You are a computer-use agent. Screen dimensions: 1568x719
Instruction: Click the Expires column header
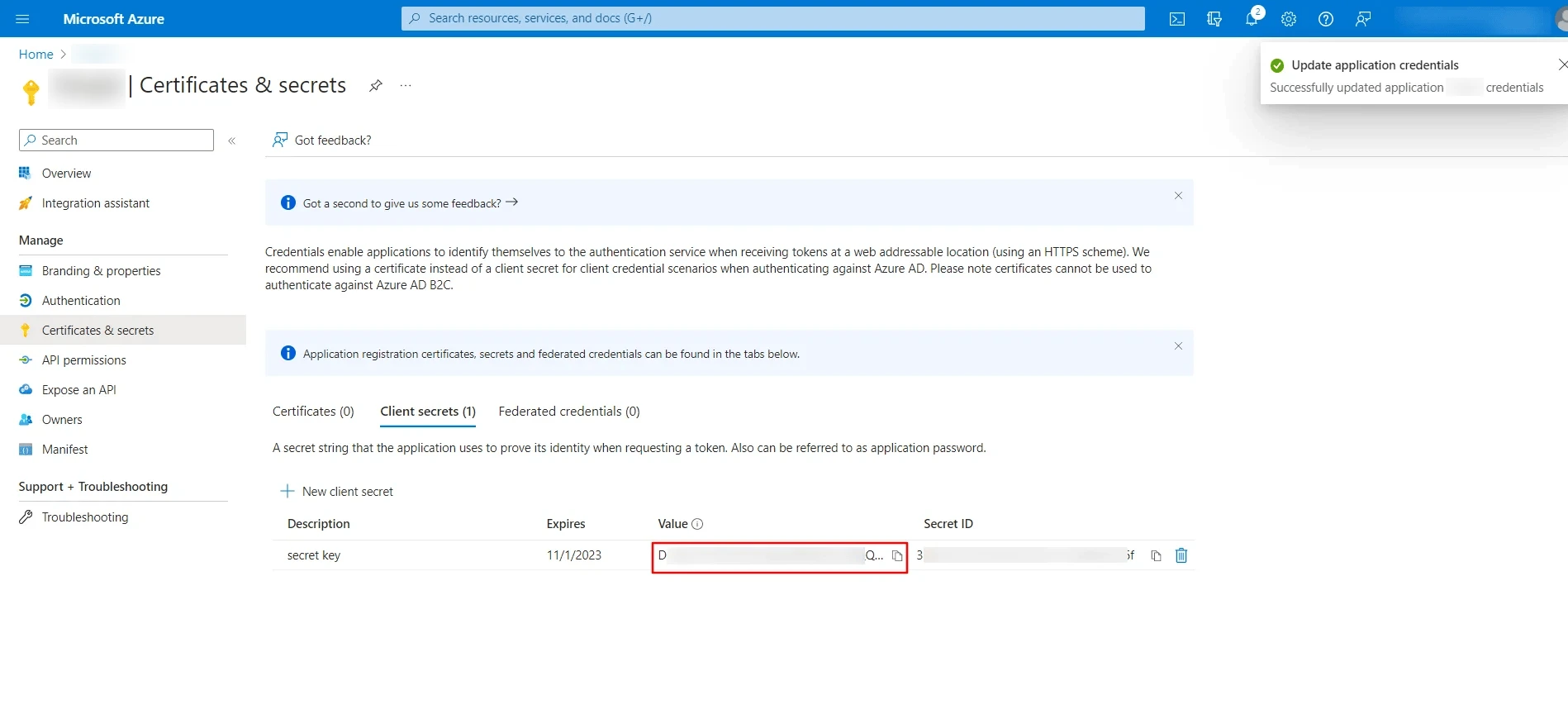[566, 524]
